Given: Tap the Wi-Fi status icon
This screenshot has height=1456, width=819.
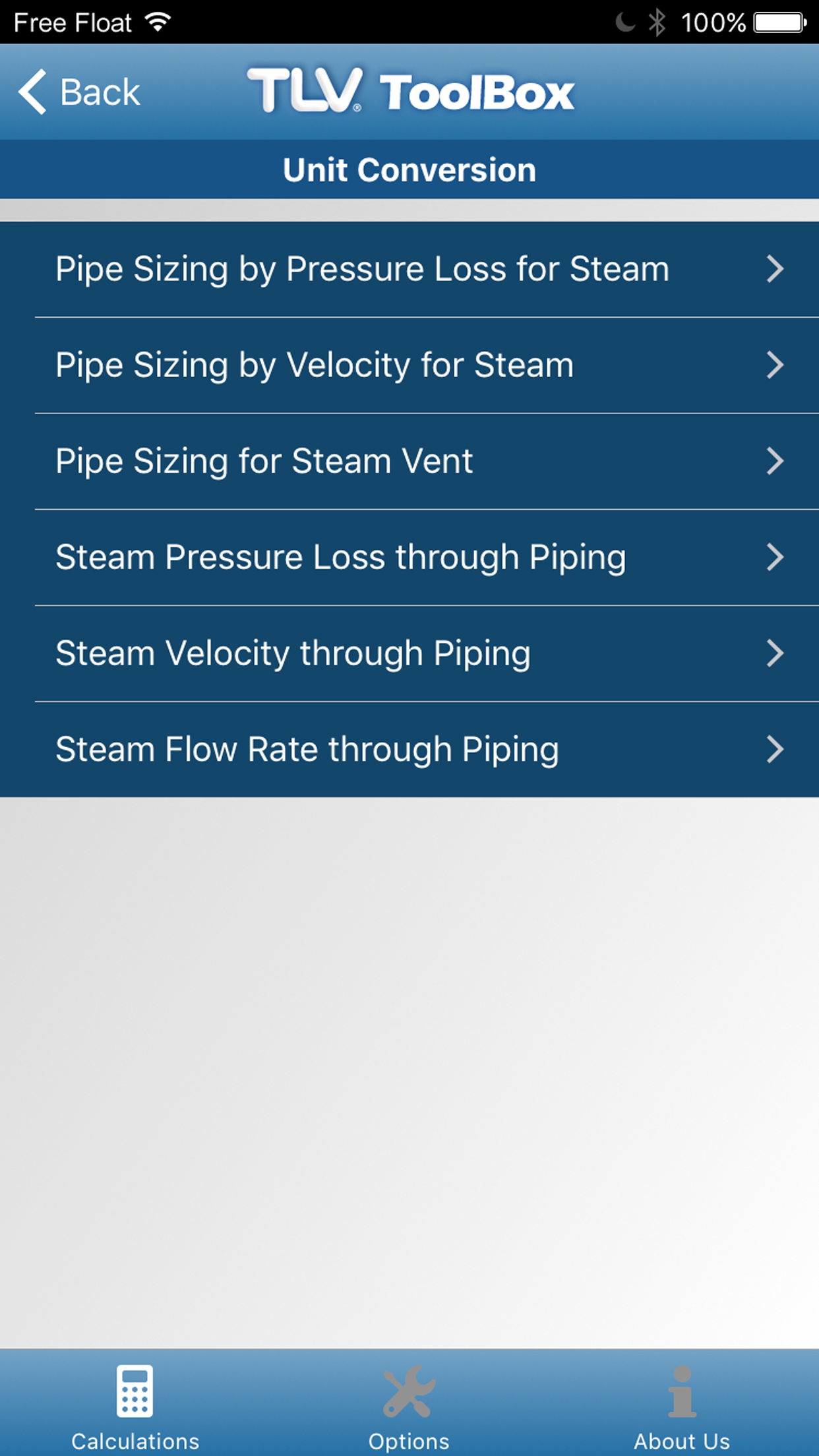Looking at the screenshot, I should [158, 22].
